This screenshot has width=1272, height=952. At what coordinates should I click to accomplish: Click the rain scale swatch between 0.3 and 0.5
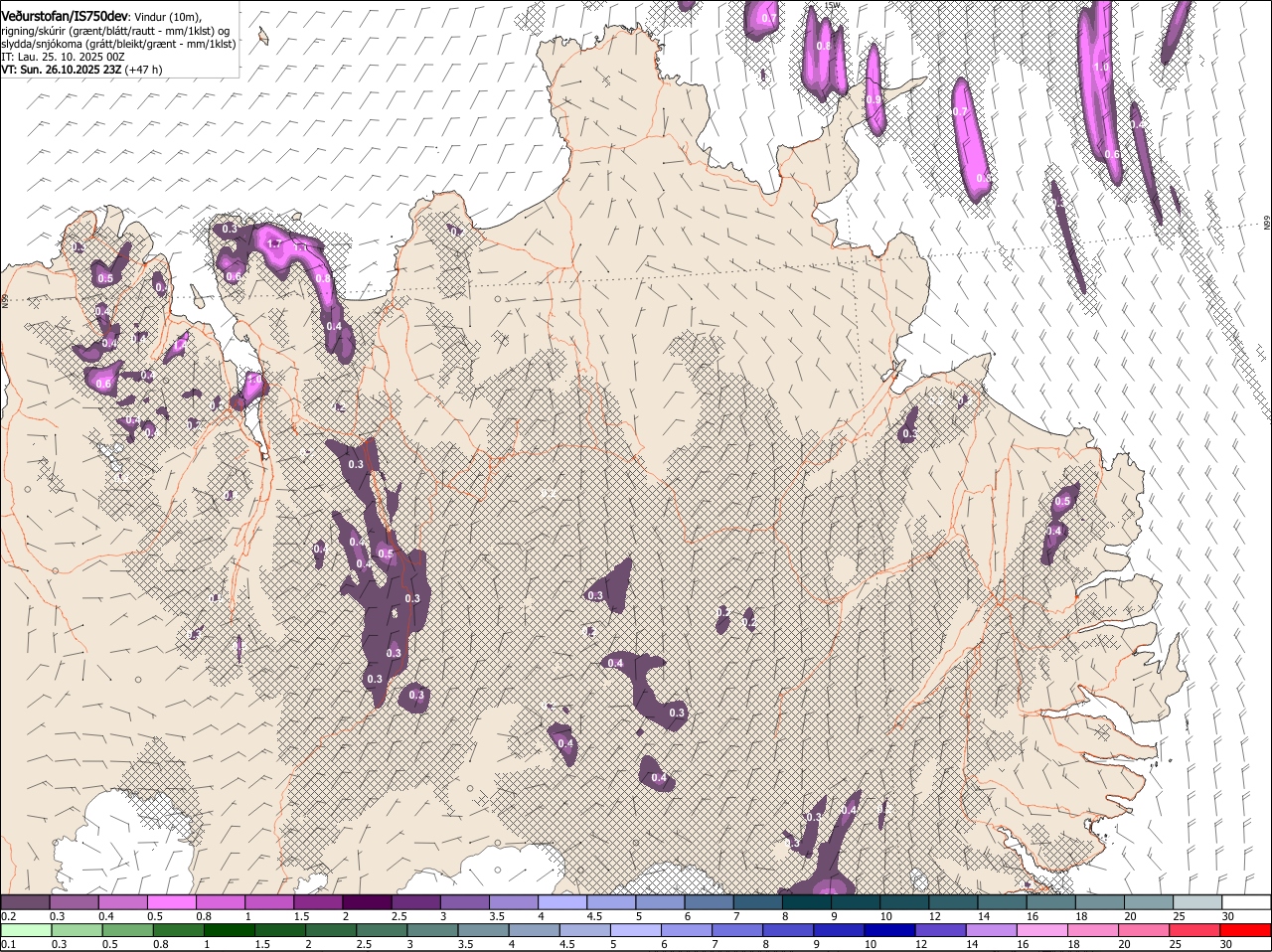[78, 930]
